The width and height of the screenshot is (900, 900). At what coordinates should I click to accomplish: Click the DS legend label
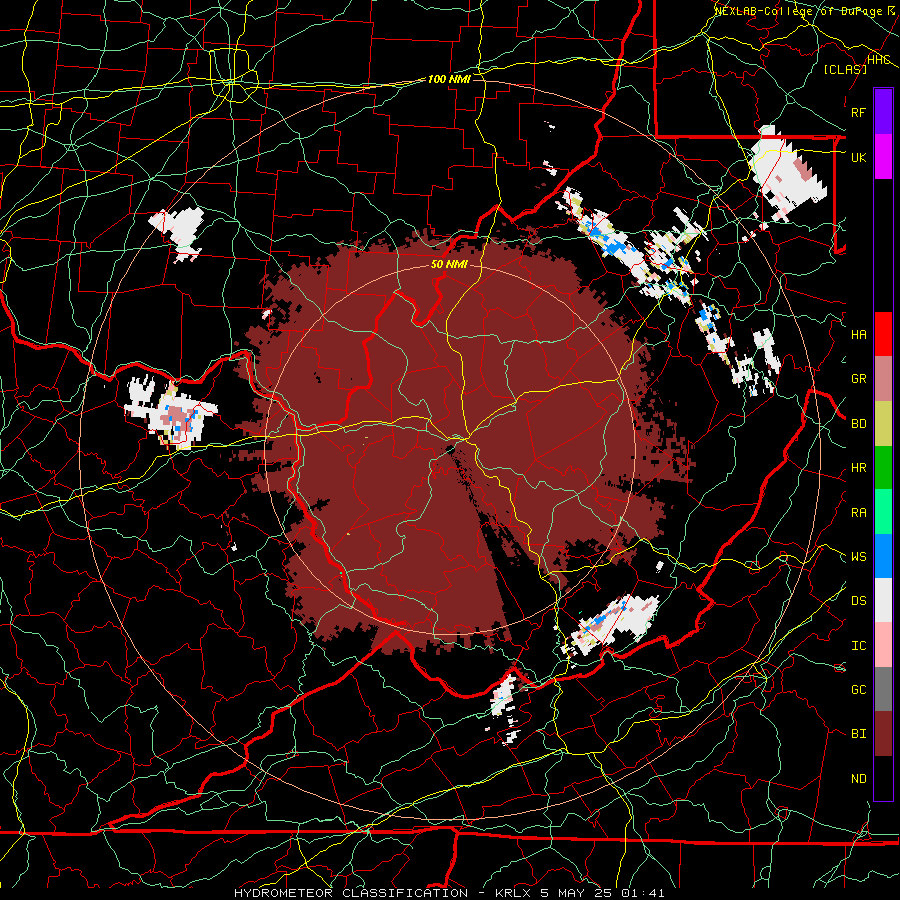[858, 601]
